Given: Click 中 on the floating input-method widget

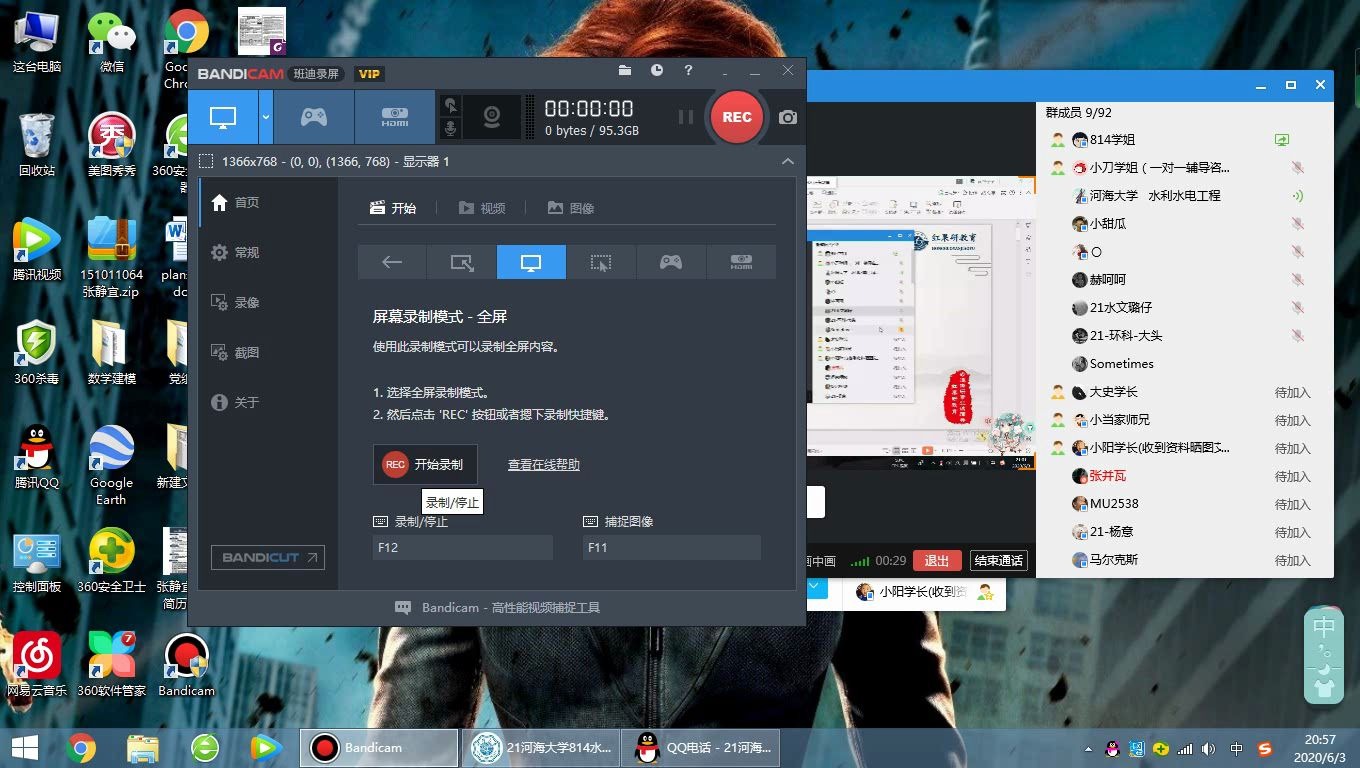Looking at the screenshot, I should point(1324,627).
